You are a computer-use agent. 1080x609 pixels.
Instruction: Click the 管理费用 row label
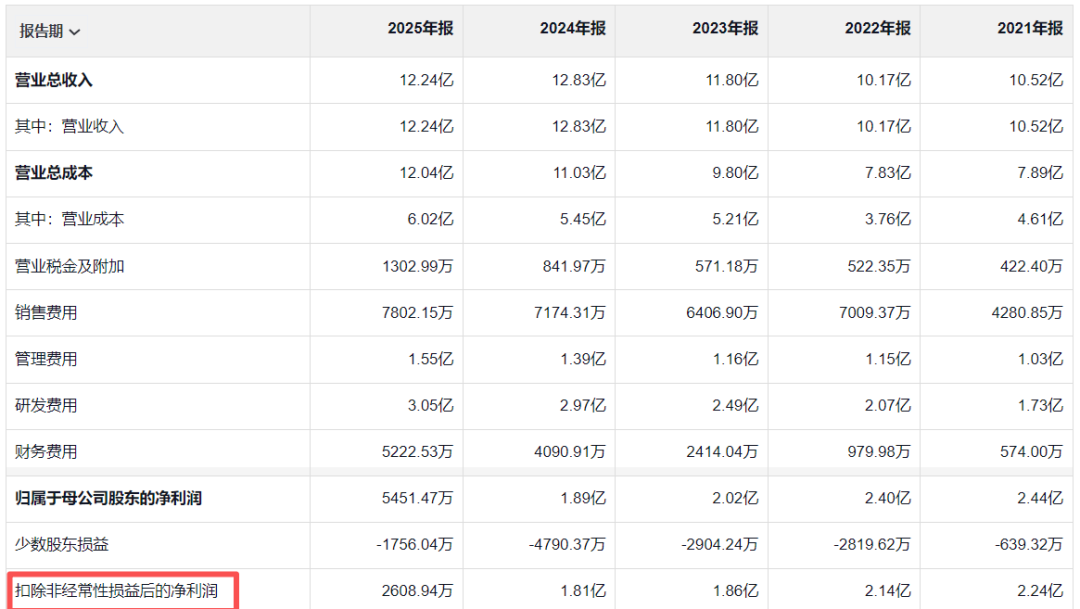coord(46,359)
